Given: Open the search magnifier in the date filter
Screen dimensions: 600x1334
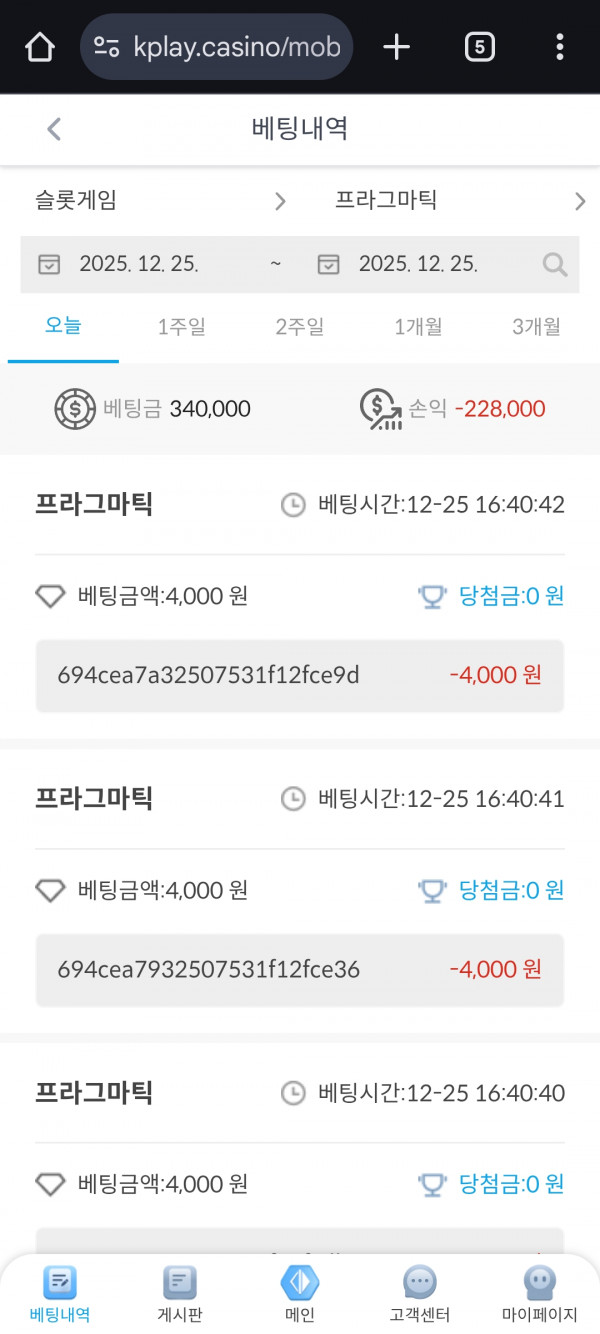Looking at the screenshot, I should [554, 264].
